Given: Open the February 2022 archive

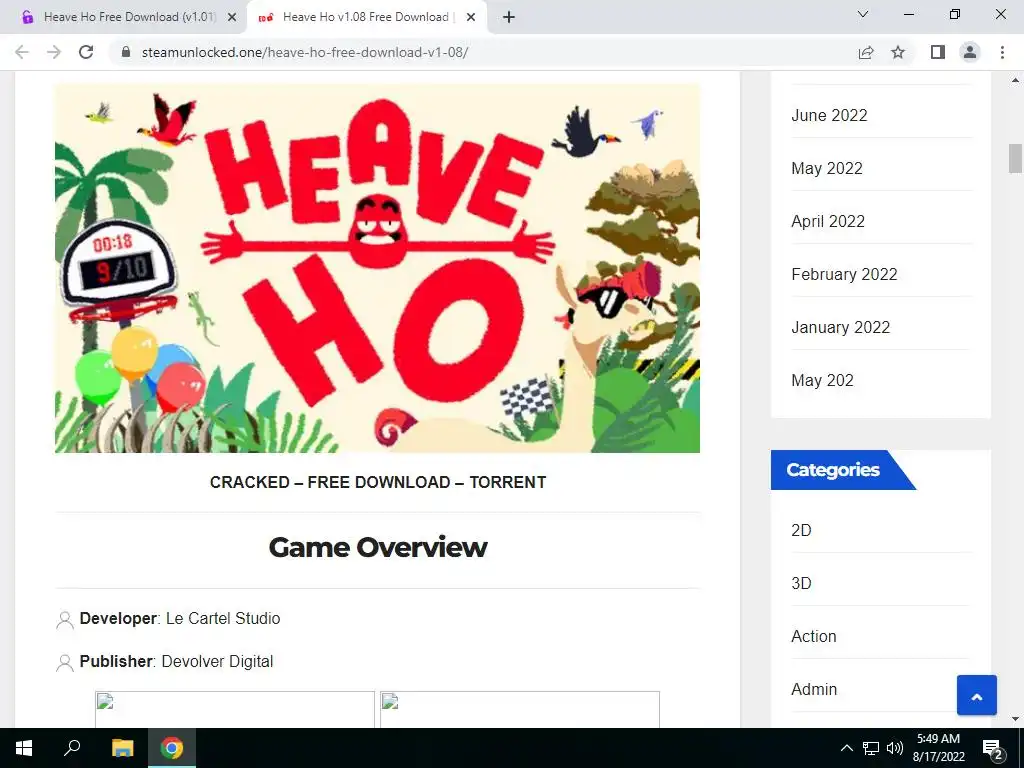Looking at the screenshot, I should [x=844, y=274].
